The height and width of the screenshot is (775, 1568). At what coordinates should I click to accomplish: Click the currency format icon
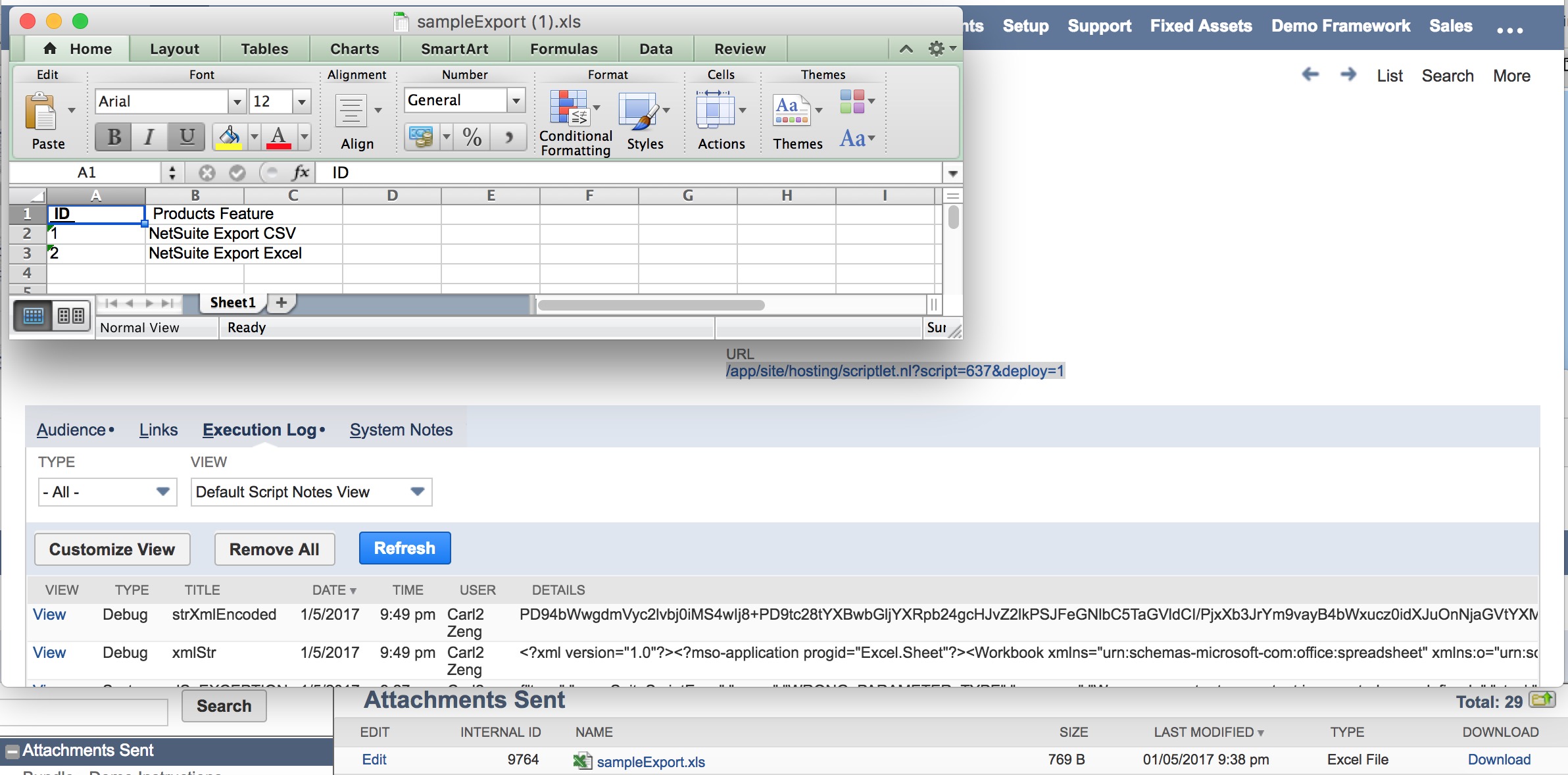coord(421,137)
